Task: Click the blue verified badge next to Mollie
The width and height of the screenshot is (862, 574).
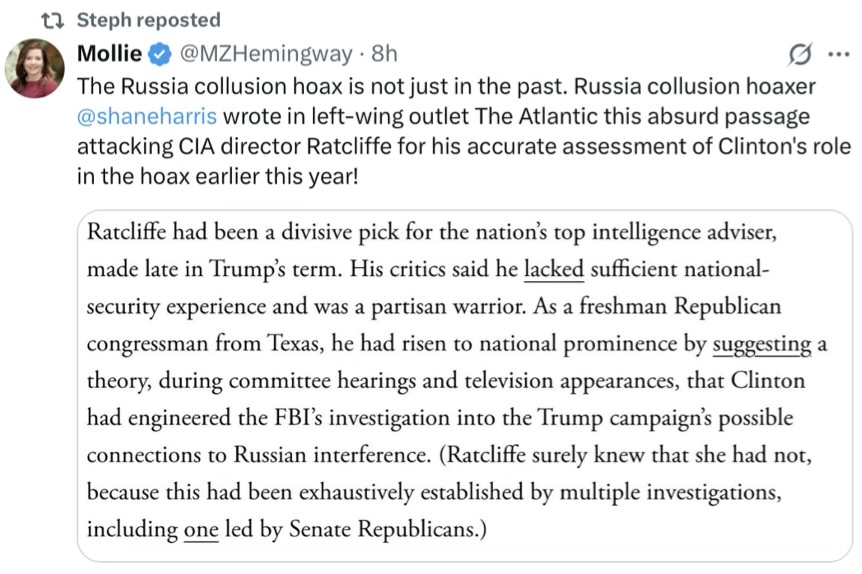Action: (160, 54)
